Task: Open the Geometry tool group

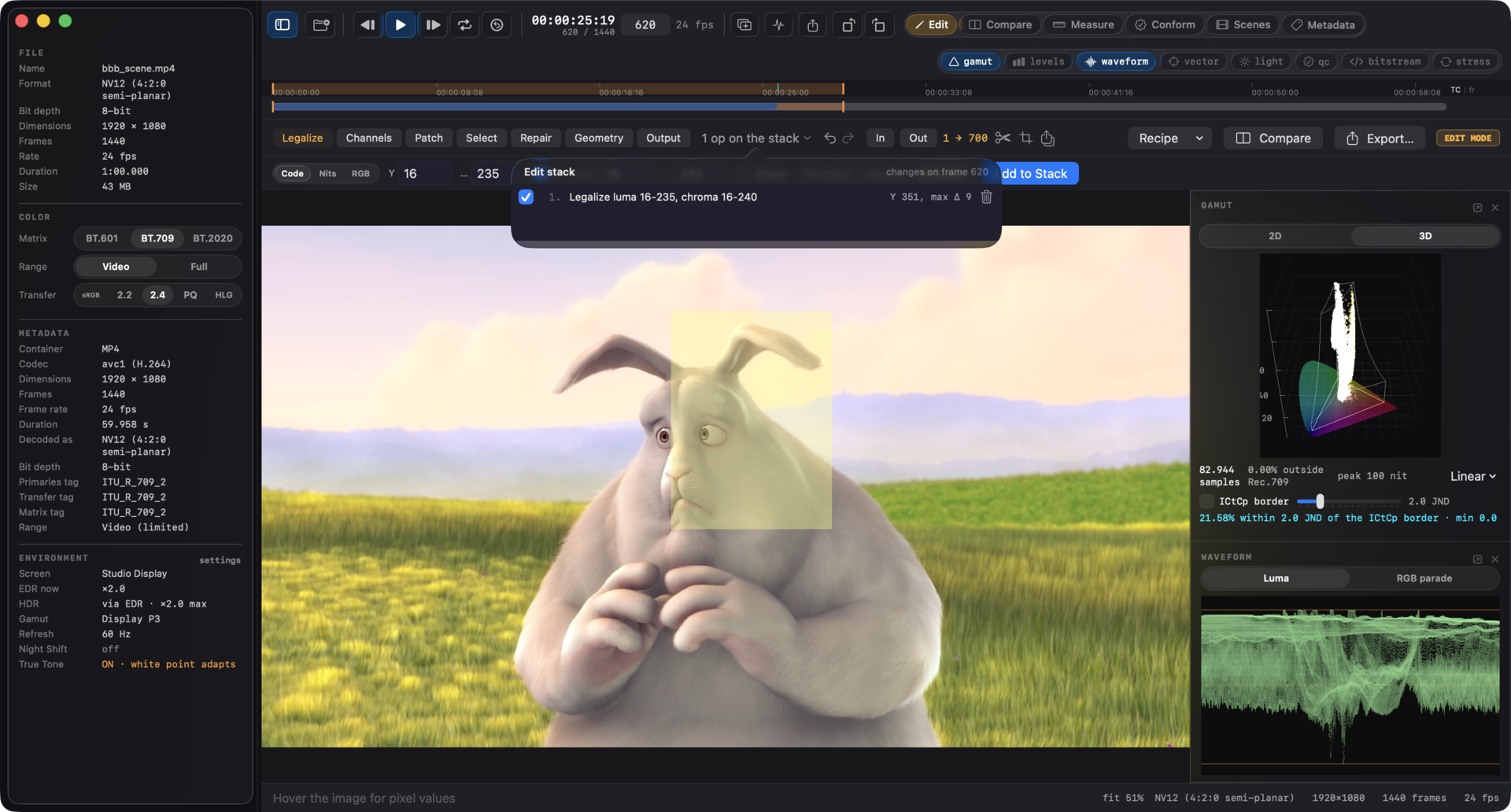Action: [599, 138]
